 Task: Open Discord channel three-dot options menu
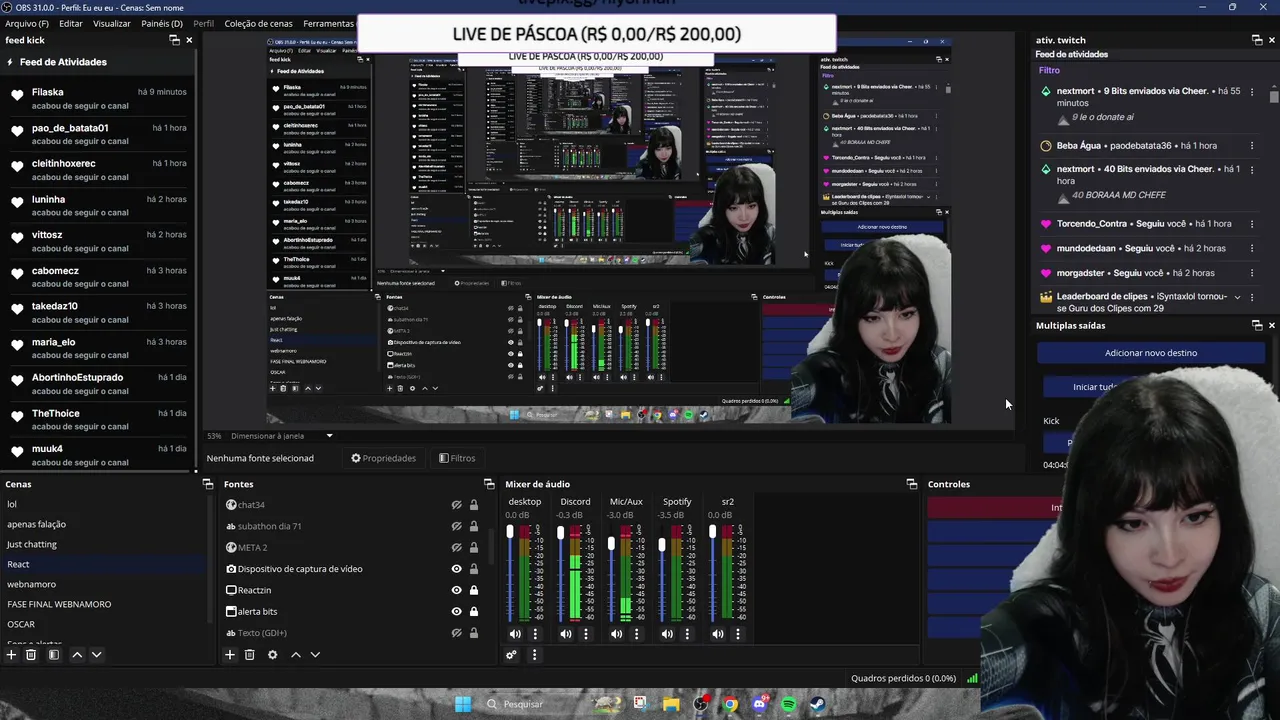coord(586,634)
